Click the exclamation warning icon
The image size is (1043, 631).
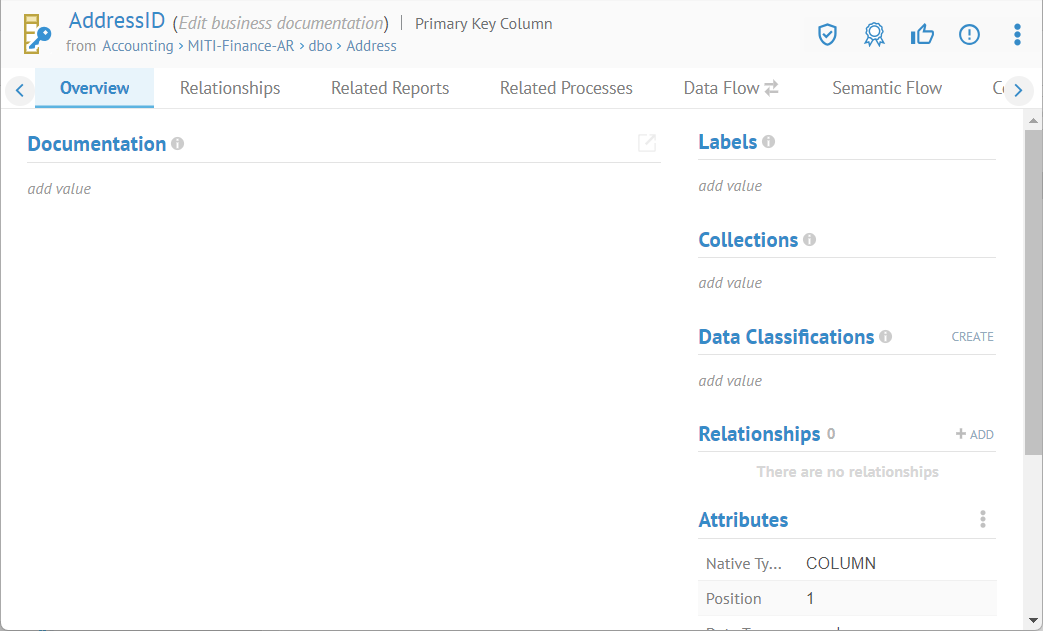click(x=969, y=35)
